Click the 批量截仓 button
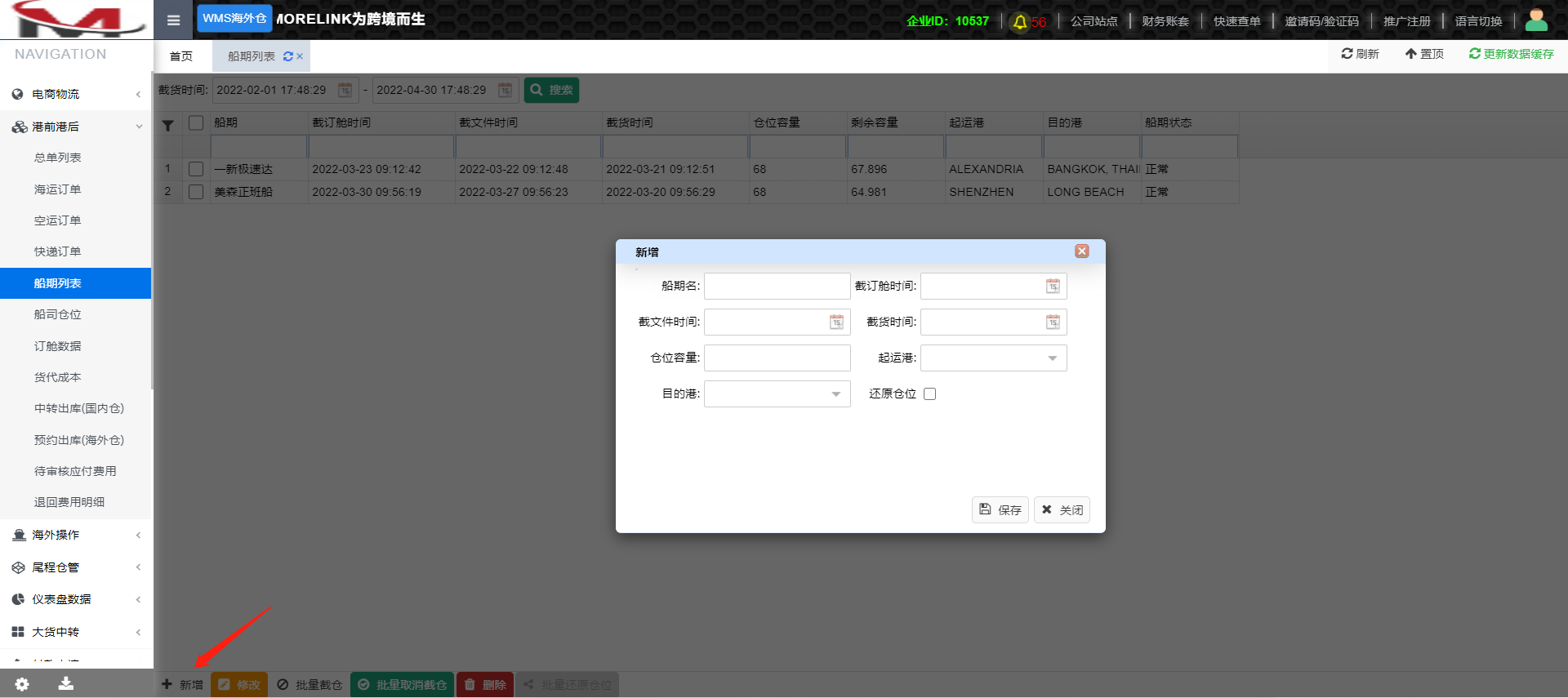This screenshot has width=1568, height=698. click(x=310, y=684)
